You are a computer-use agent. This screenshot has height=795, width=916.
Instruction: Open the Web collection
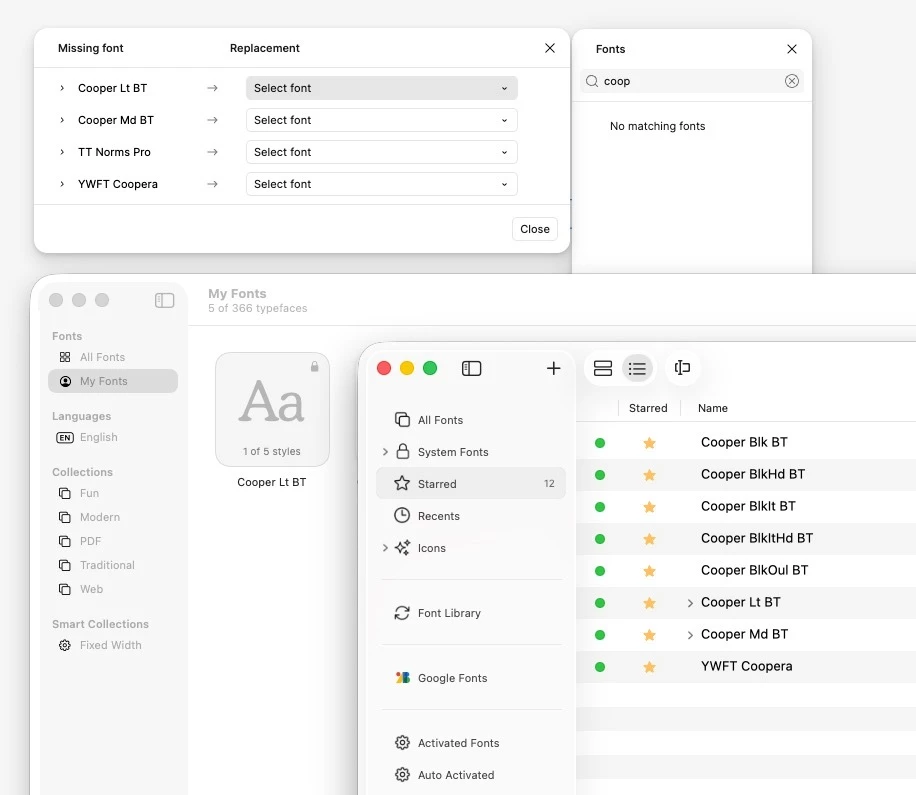click(113, 589)
